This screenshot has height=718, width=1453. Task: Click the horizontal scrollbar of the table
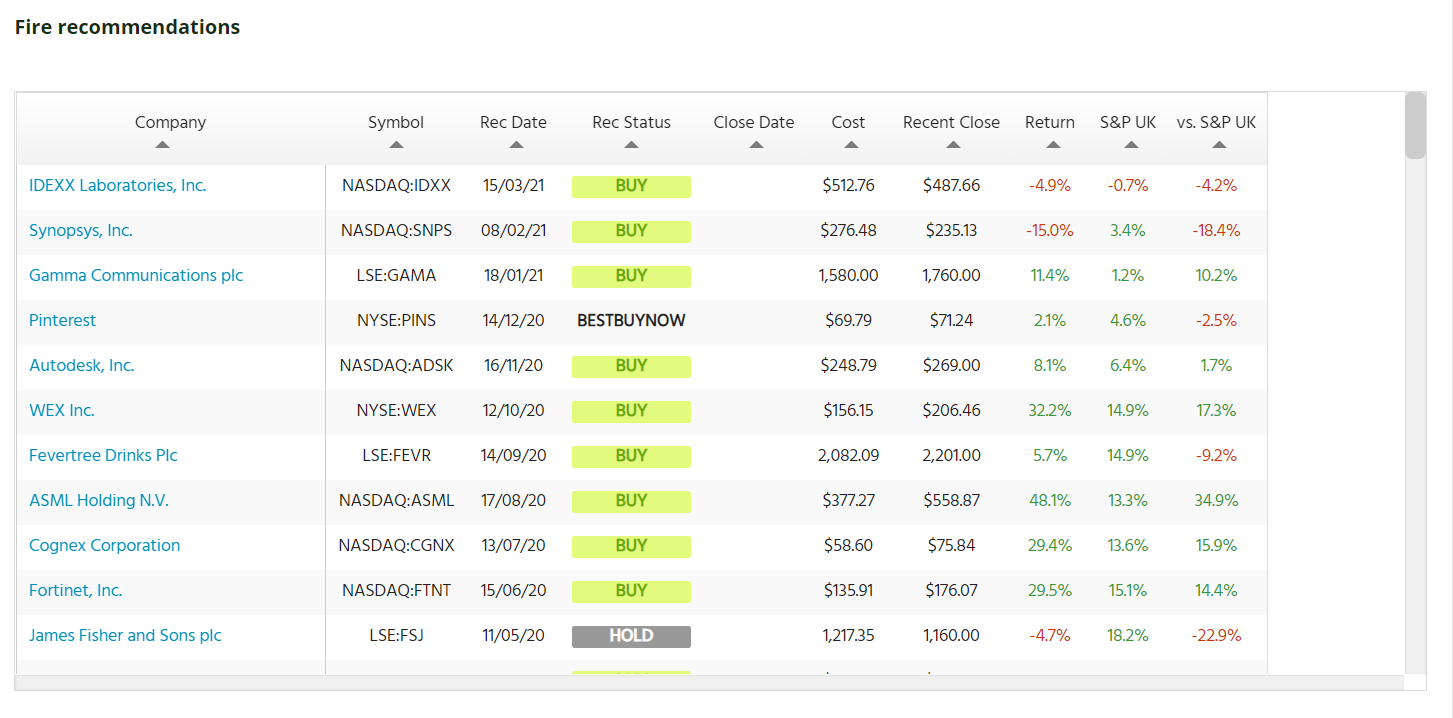[709, 682]
